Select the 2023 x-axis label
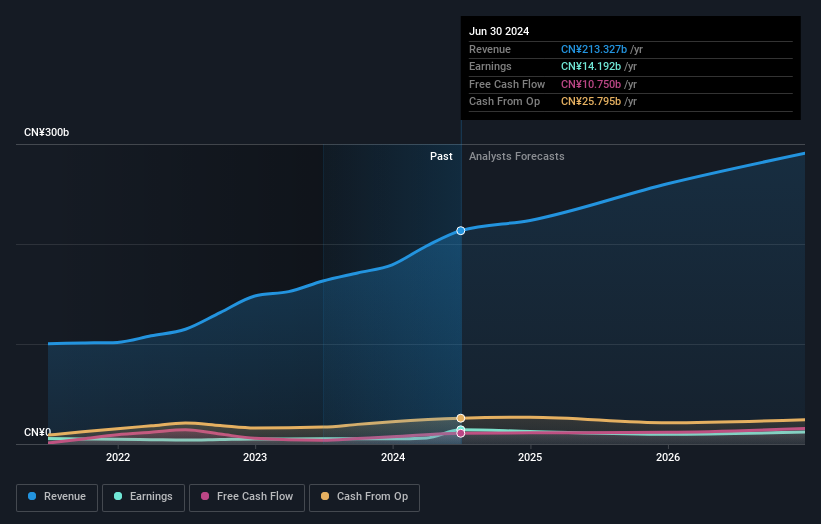The image size is (821, 524). 255,458
